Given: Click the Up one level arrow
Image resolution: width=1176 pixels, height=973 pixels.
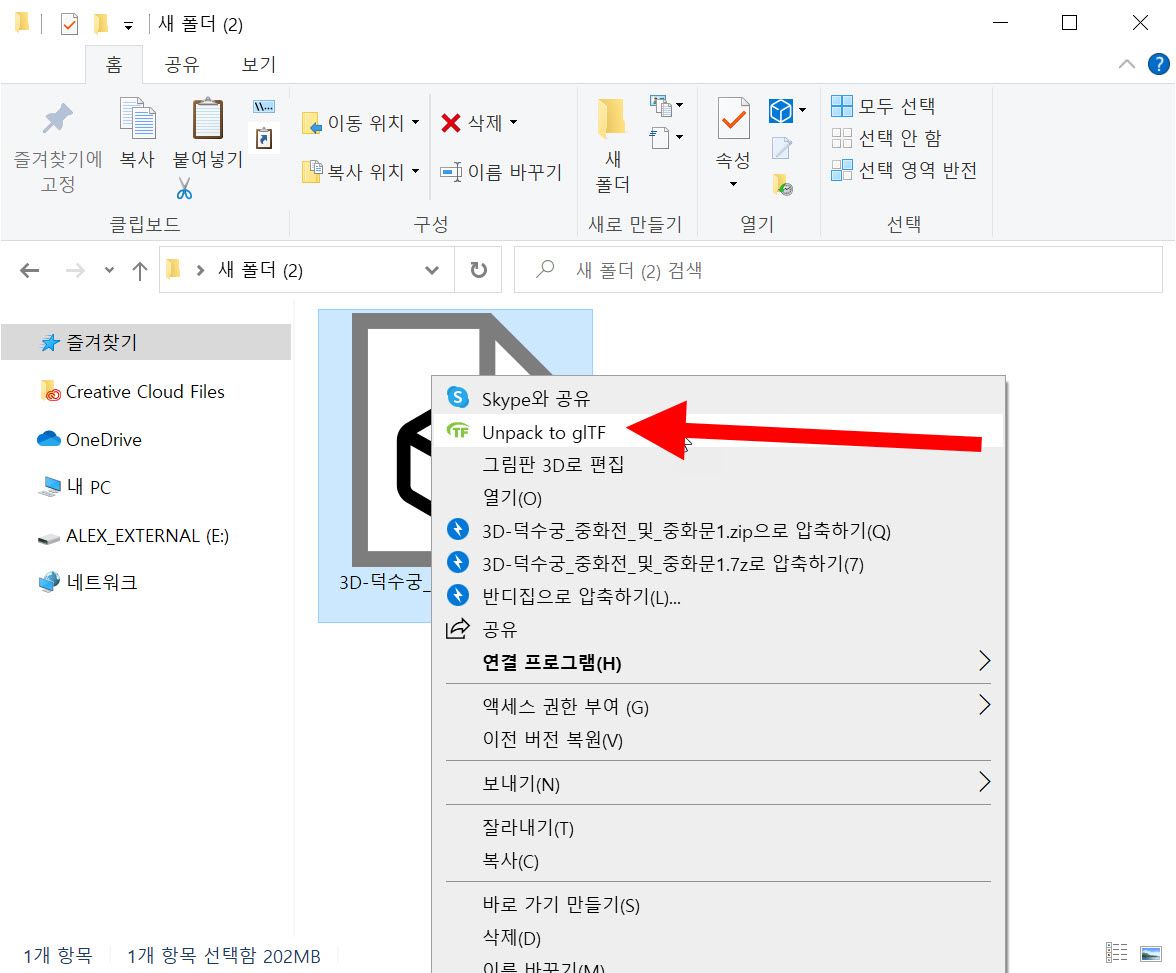Looking at the screenshot, I should click(x=140, y=270).
